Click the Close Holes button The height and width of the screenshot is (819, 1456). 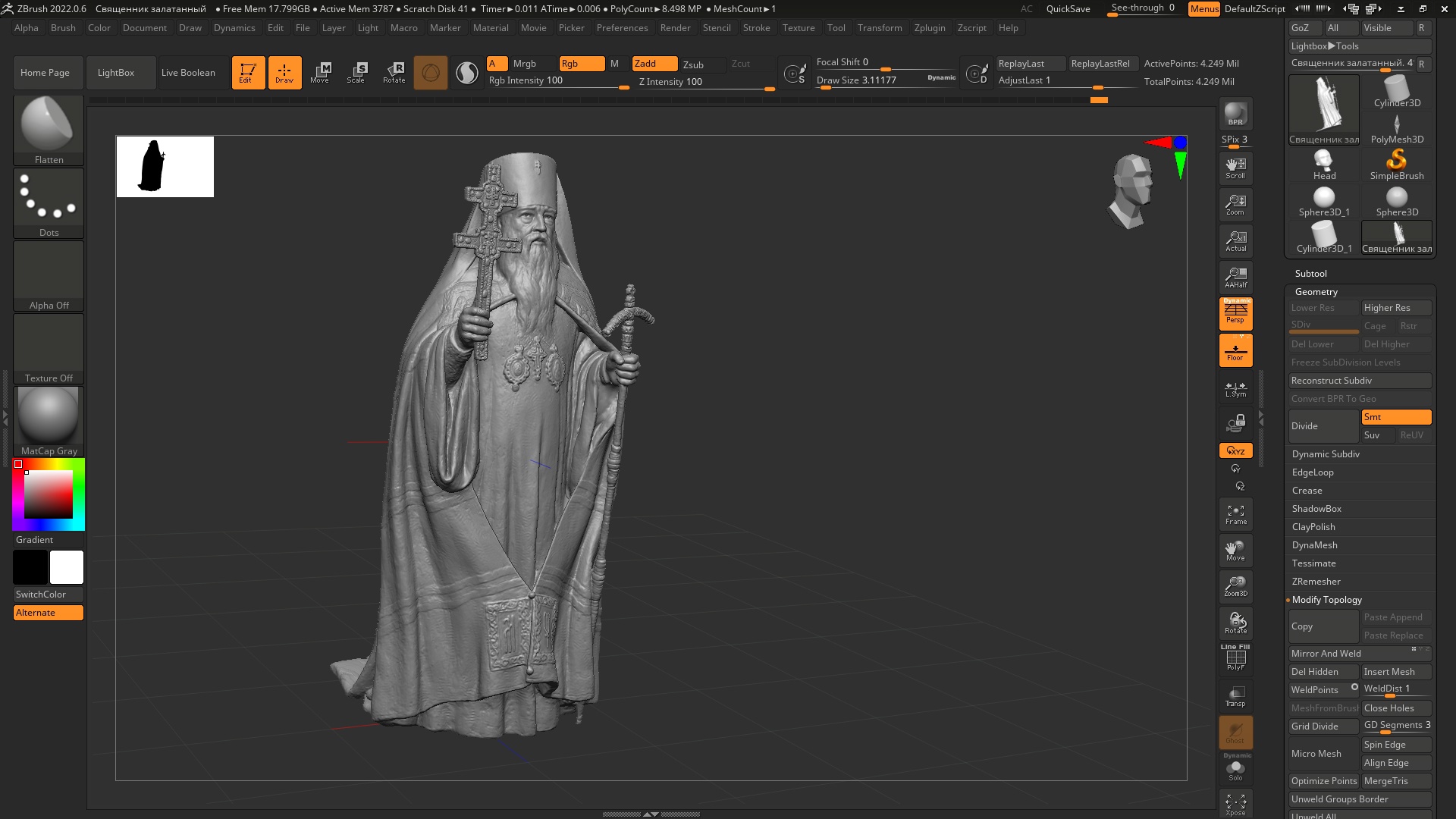(1395, 708)
